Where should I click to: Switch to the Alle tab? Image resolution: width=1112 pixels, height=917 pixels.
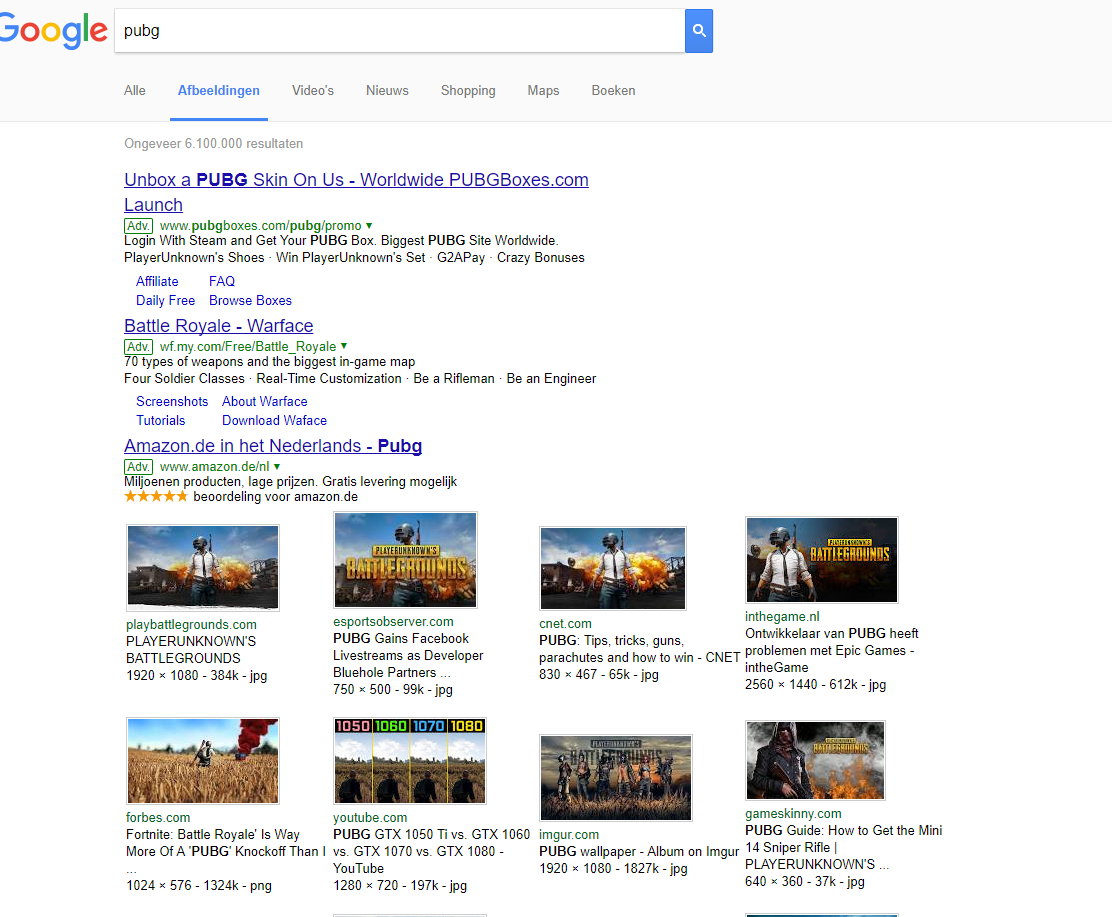(x=135, y=91)
